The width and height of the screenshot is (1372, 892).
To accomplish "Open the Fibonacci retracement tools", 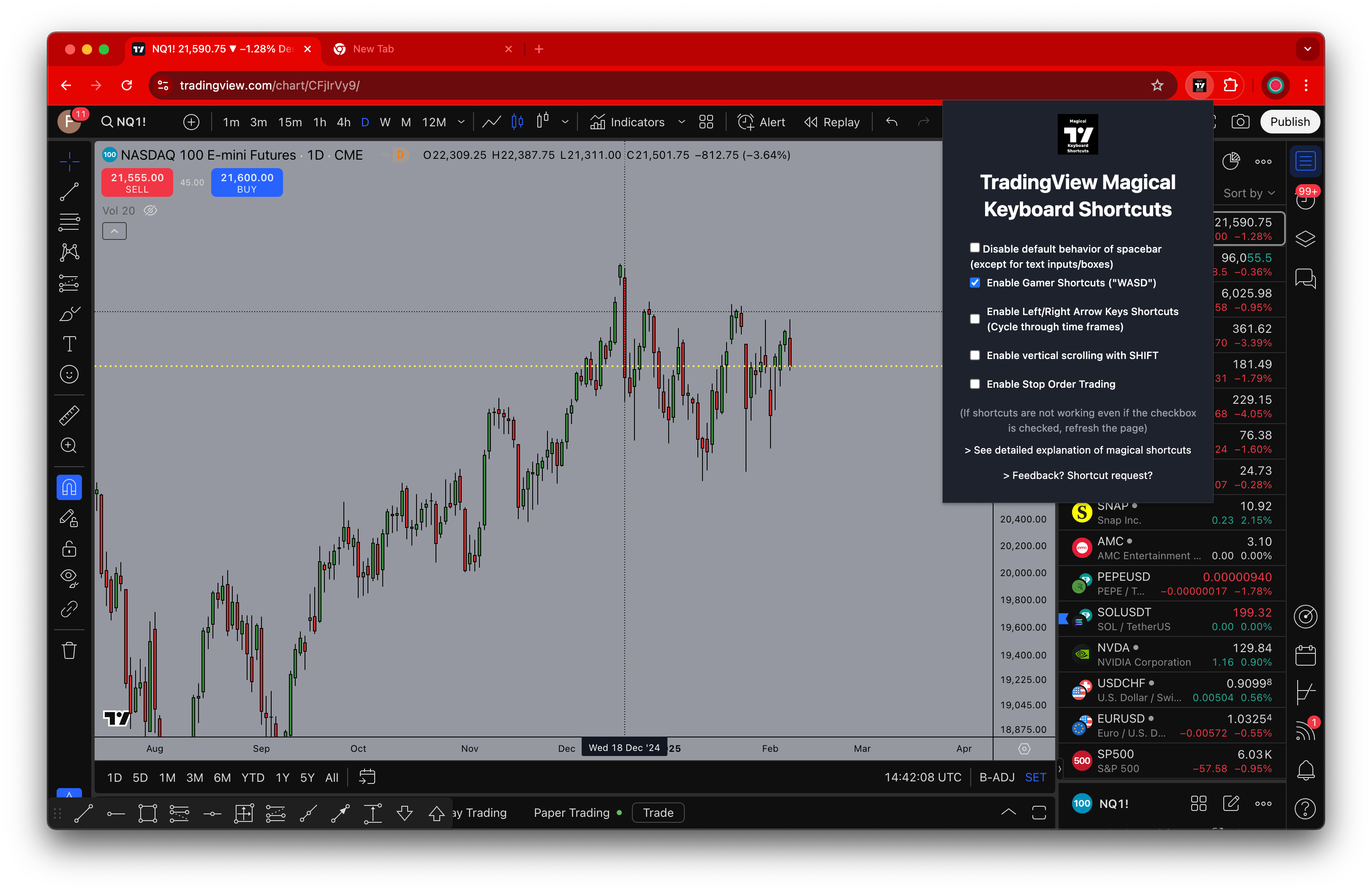I will click(69, 222).
